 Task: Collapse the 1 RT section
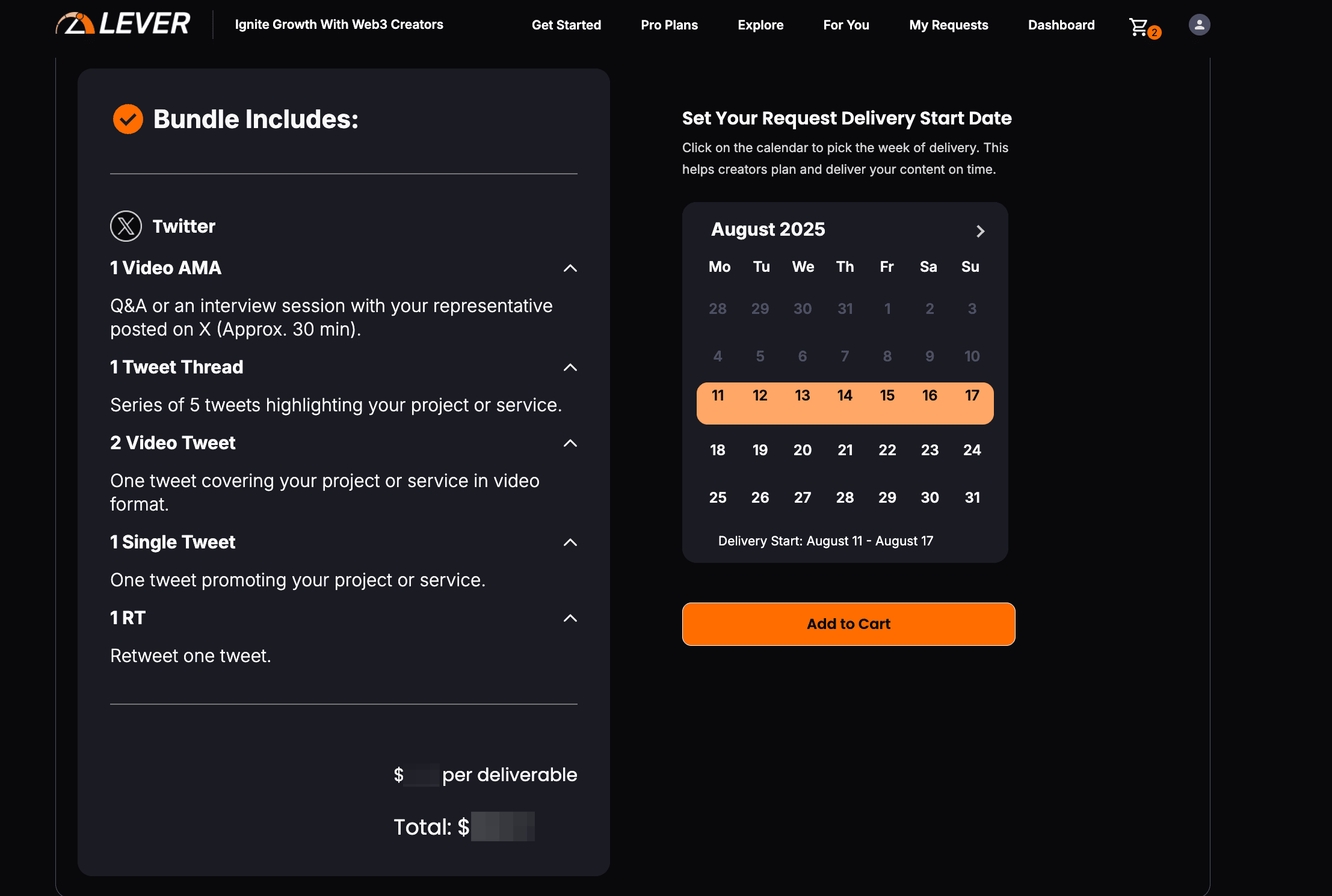(570, 618)
